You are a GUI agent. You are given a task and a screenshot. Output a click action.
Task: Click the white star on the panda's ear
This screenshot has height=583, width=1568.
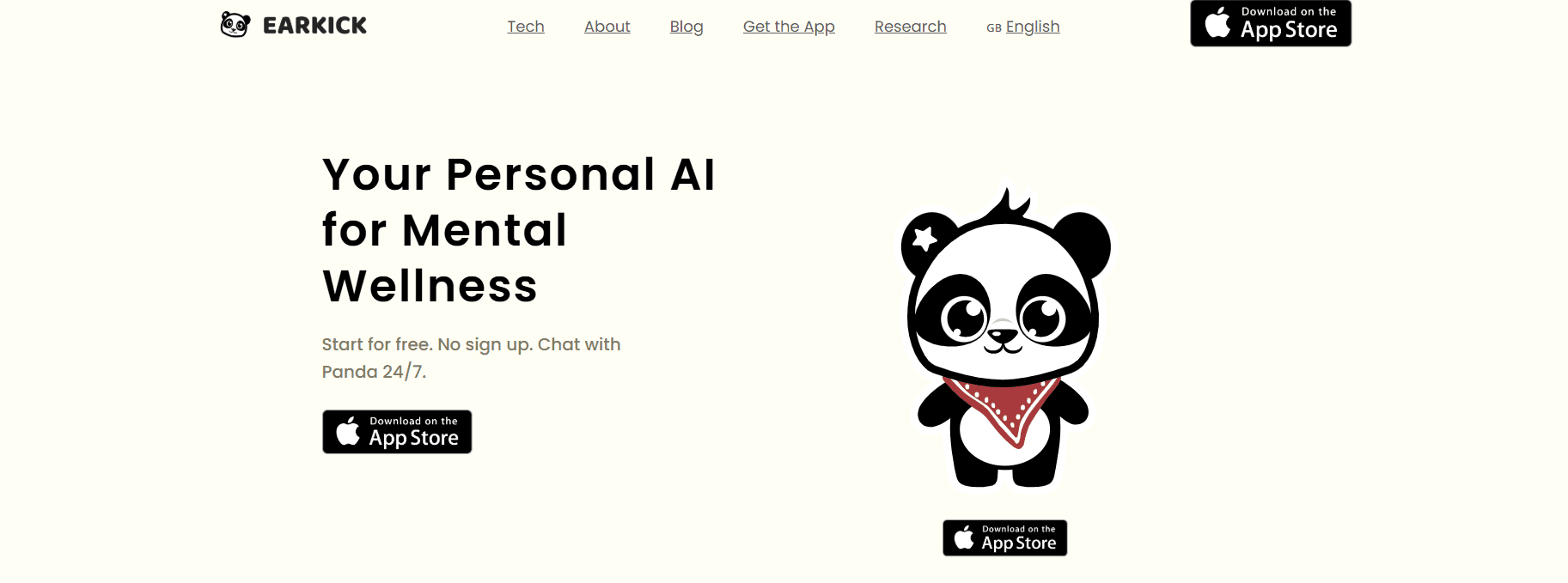point(924,238)
